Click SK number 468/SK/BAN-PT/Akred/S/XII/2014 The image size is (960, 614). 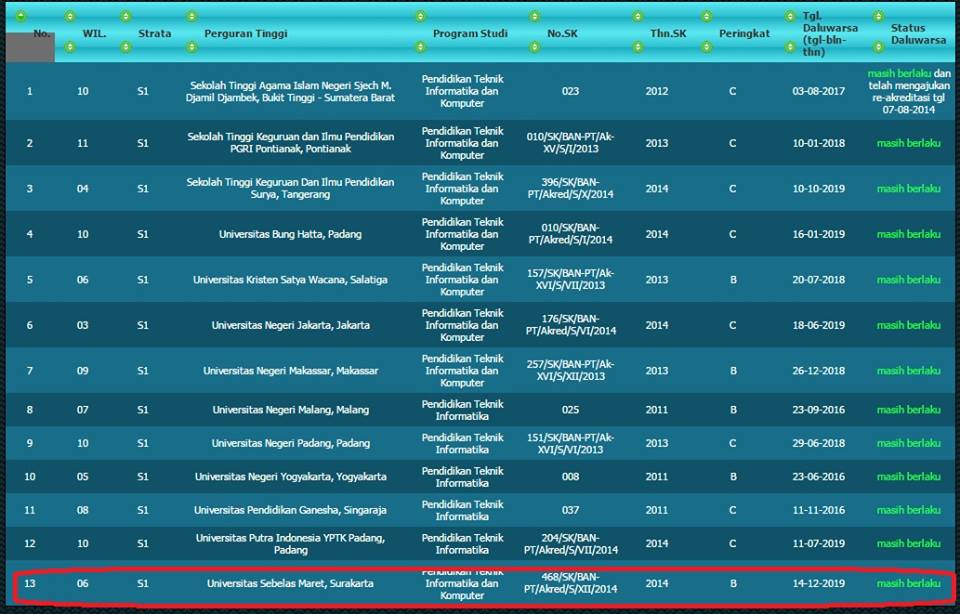[x=572, y=583]
